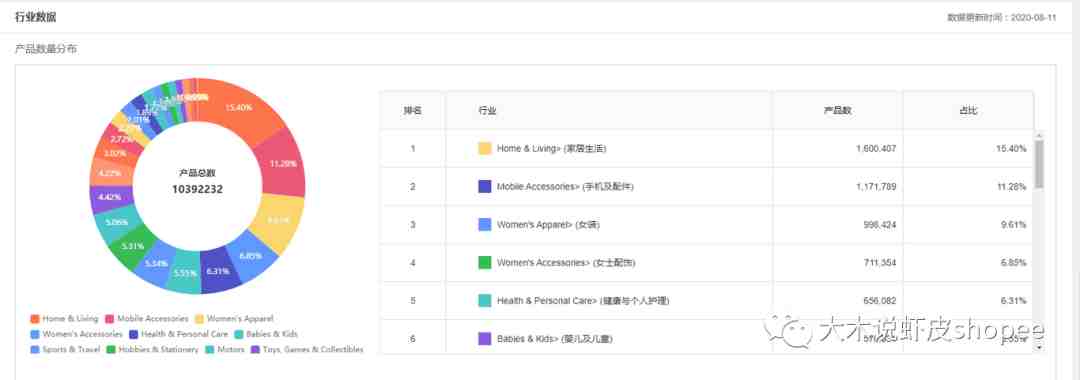1080x380 pixels.
Task: Click the total product count 10392232
Action: pos(198,188)
